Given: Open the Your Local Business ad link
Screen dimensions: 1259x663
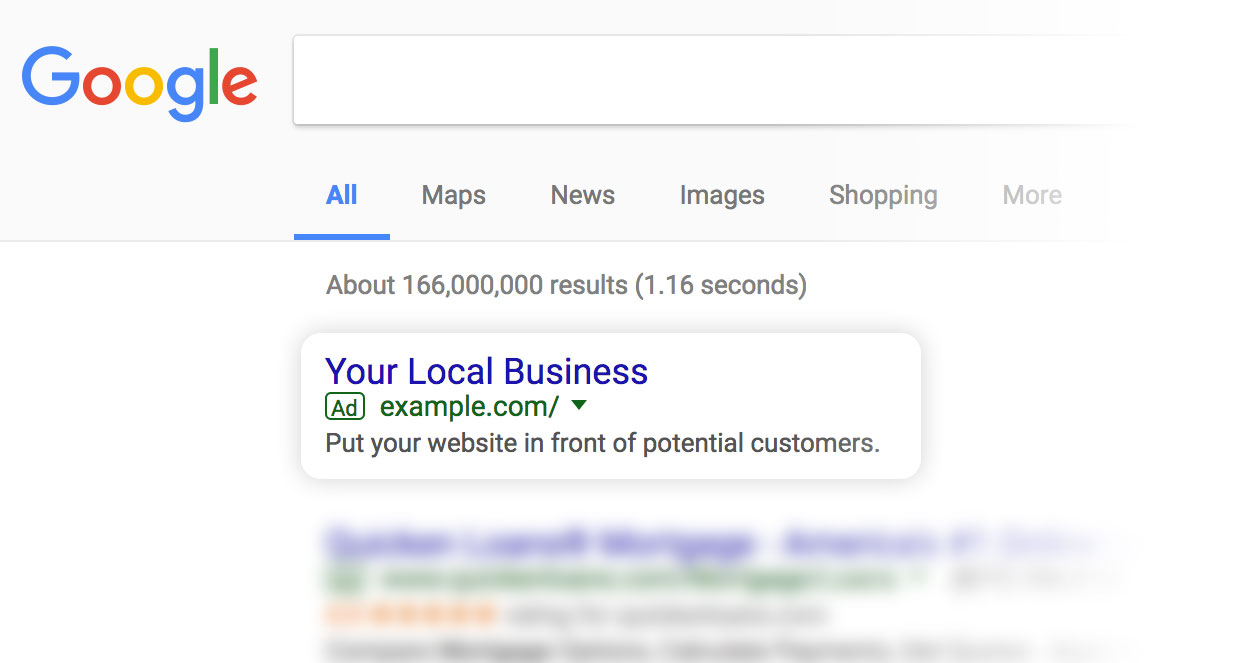Looking at the screenshot, I should 486,372.
